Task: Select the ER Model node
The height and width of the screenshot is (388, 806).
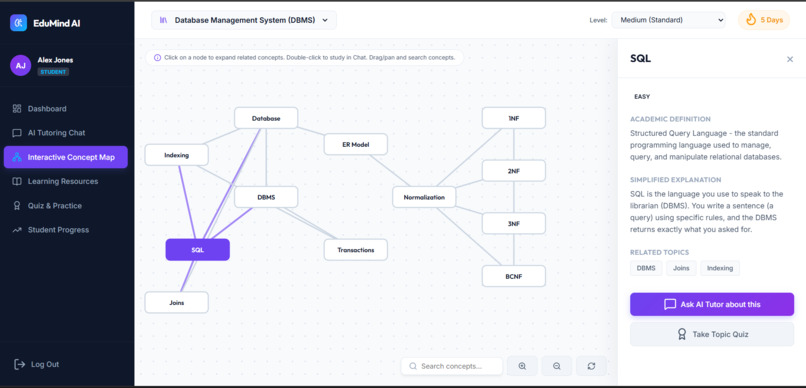Action: tap(355, 144)
